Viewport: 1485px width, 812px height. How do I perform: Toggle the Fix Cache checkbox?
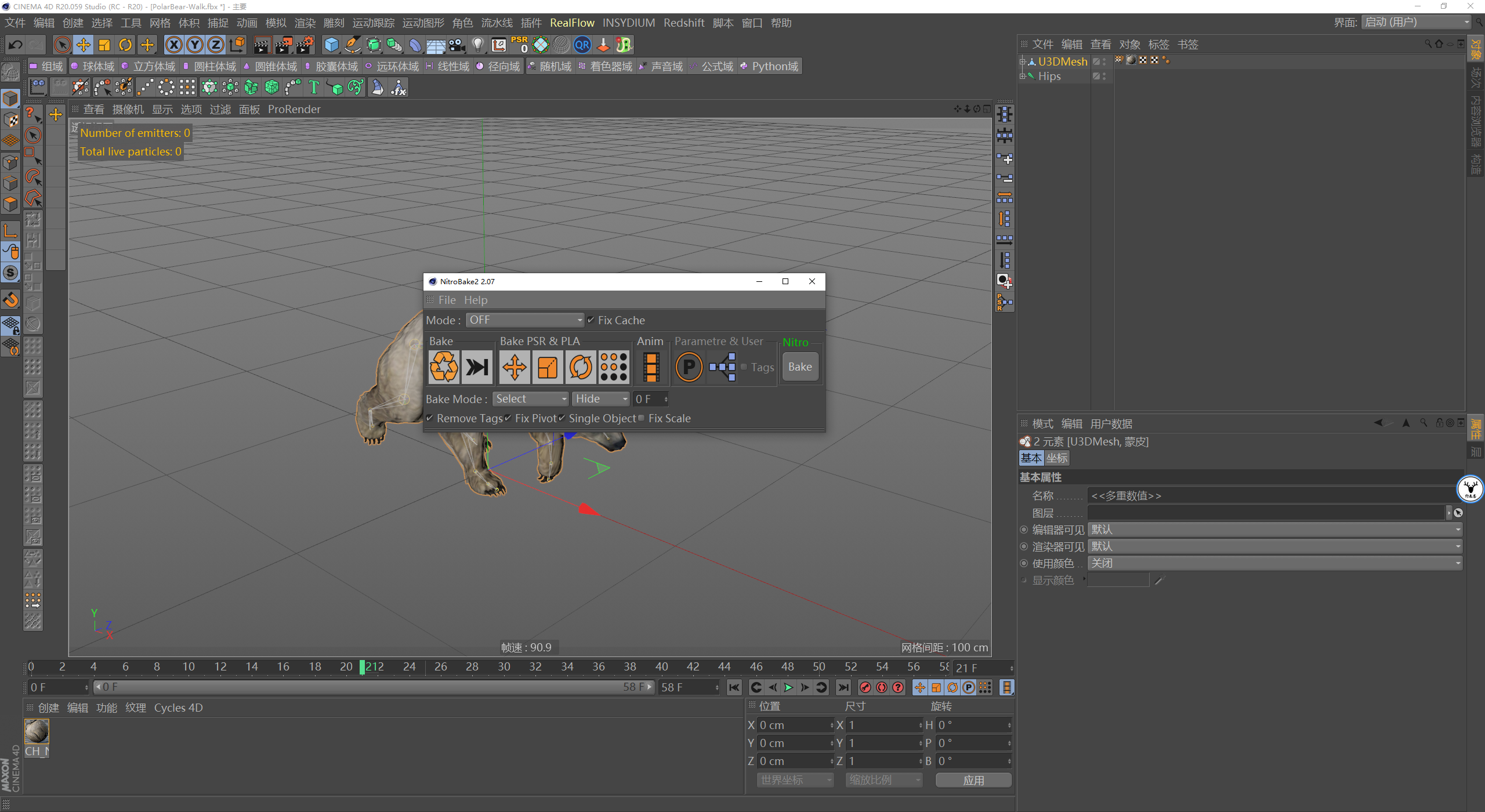(x=591, y=320)
